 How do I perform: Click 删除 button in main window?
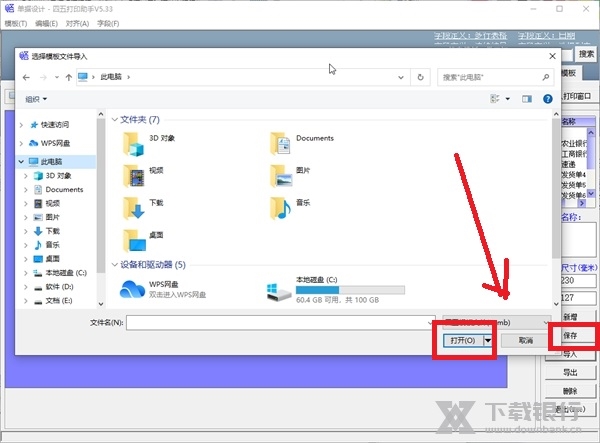[x=570, y=391]
